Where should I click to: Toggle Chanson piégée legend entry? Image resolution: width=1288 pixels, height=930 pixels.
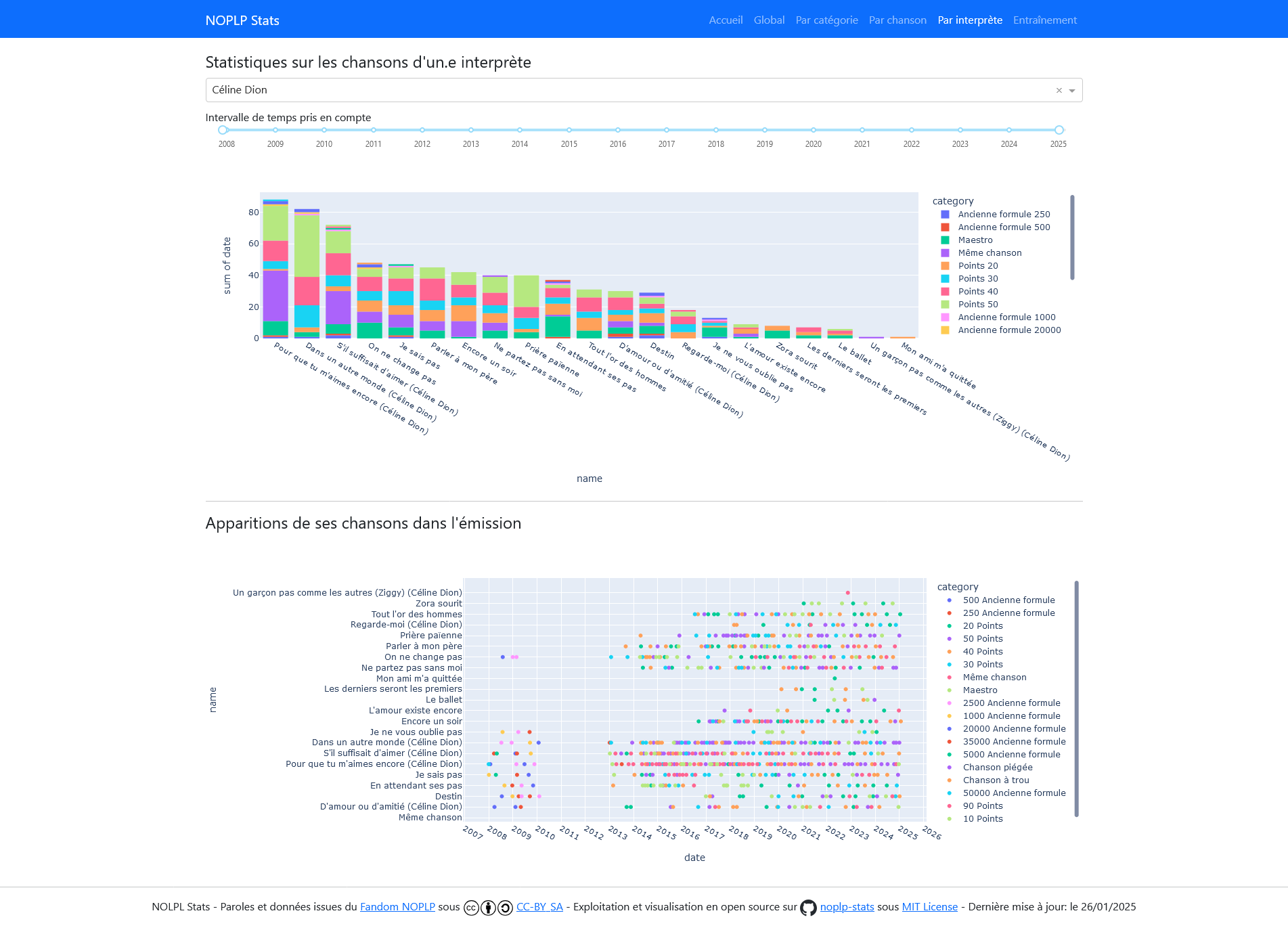[990, 768]
